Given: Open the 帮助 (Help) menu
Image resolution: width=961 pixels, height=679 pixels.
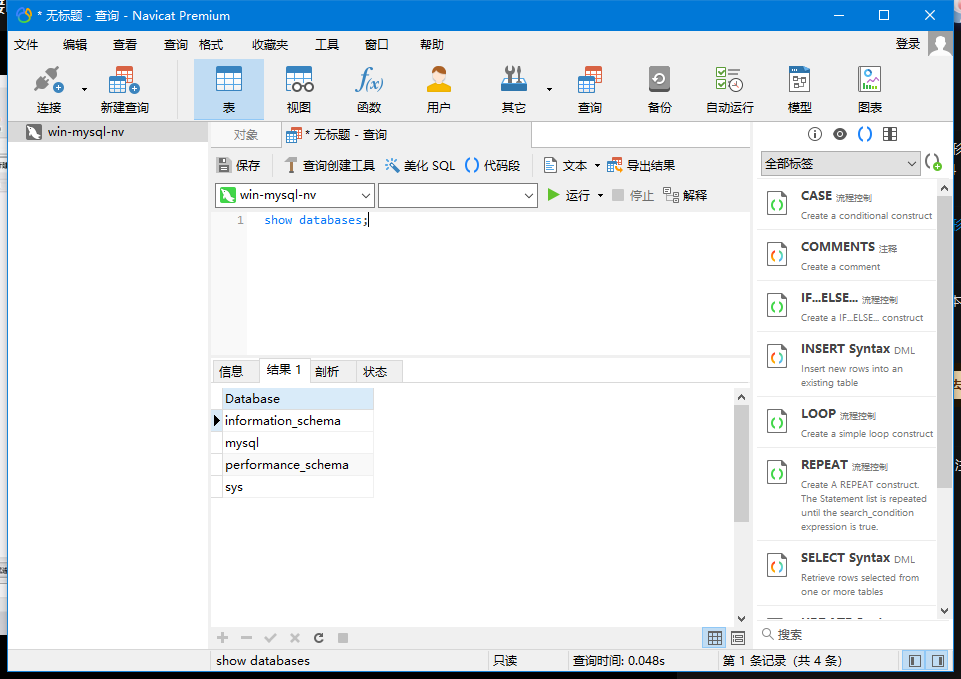Looking at the screenshot, I should [x=431, y=45].
